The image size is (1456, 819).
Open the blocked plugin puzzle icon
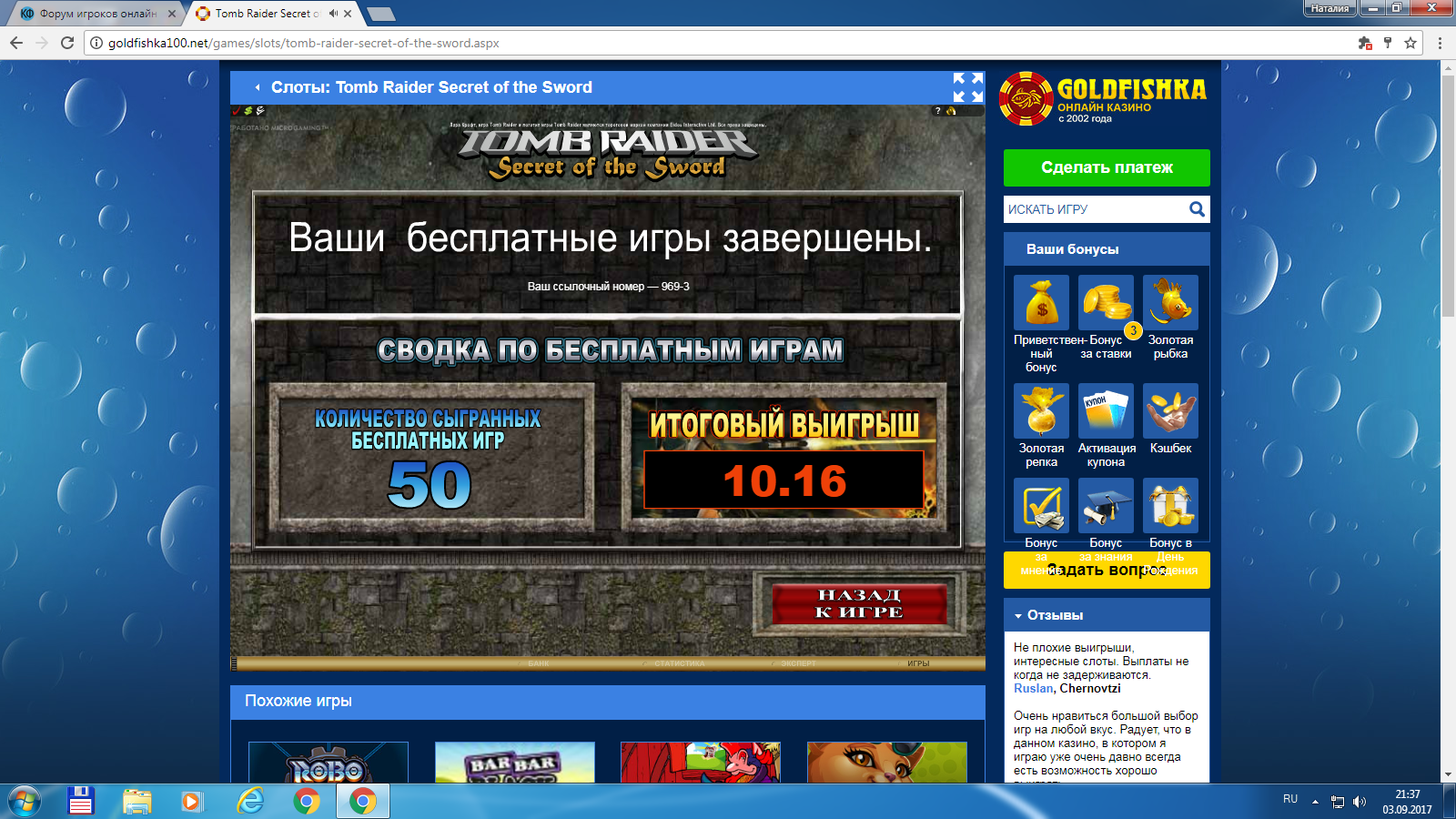1365,43
